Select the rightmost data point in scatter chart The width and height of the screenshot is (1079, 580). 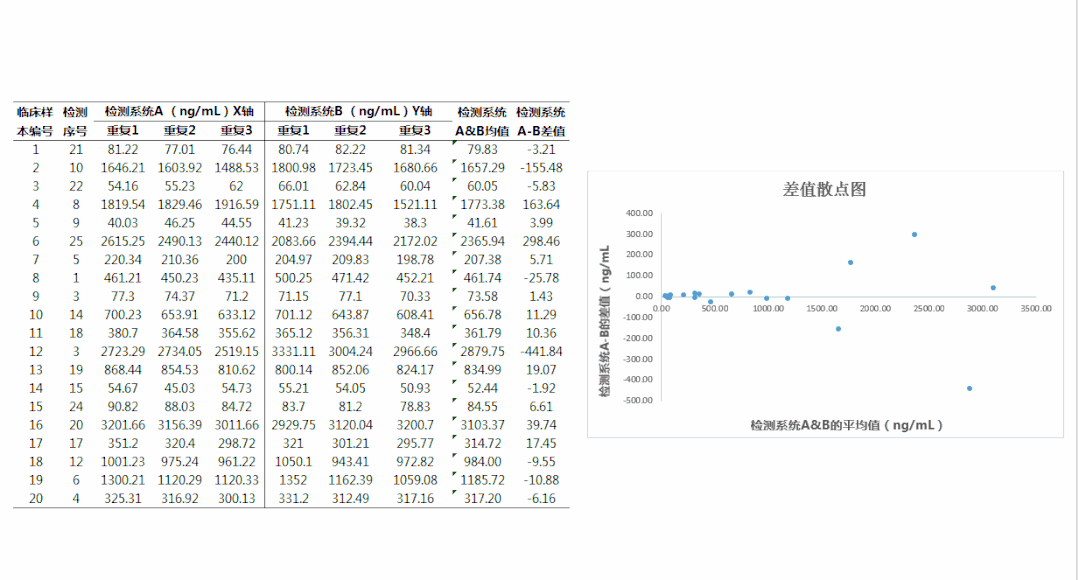[993, 288]
